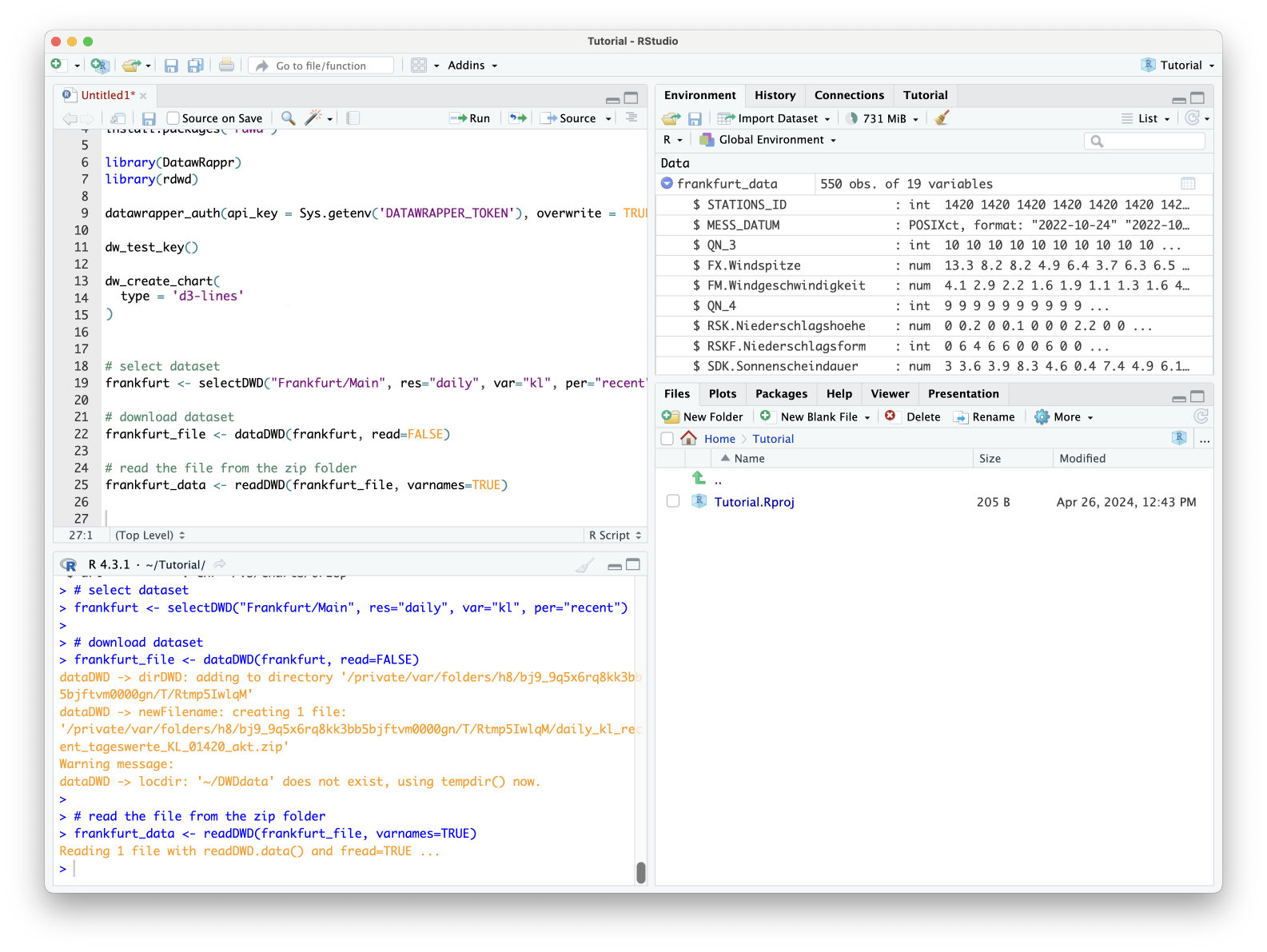Click the table icon to view frankfurt_data
The image size is (1267, 952).
point(1188,183)
